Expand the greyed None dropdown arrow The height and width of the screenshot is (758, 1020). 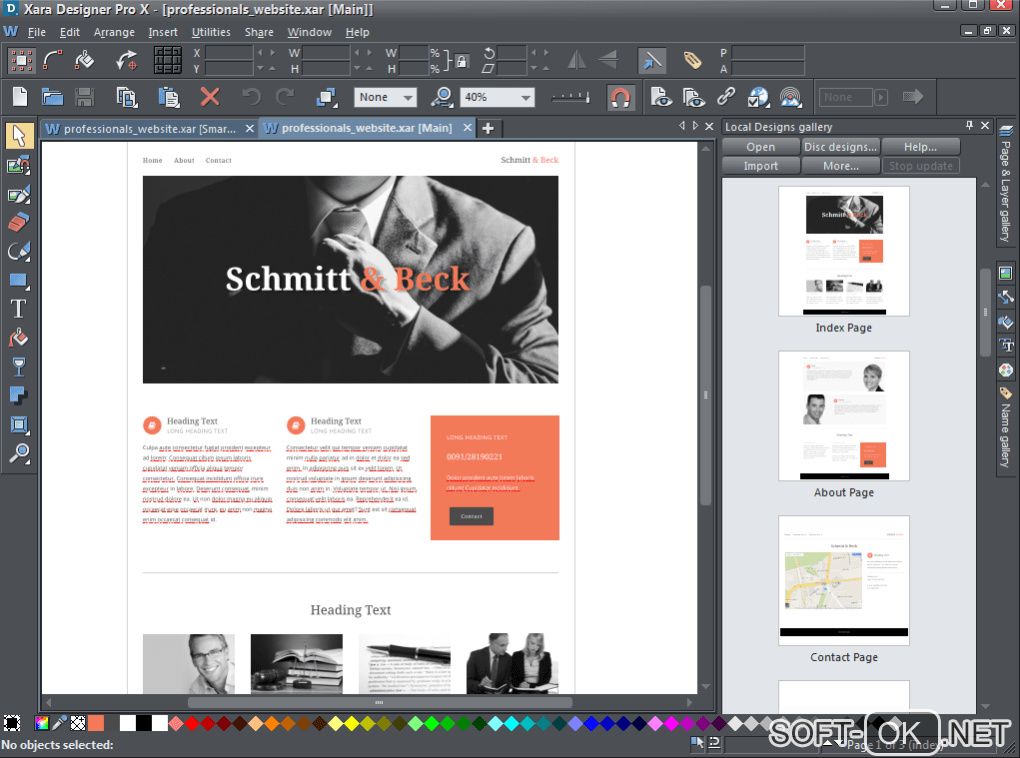point(881,98)
